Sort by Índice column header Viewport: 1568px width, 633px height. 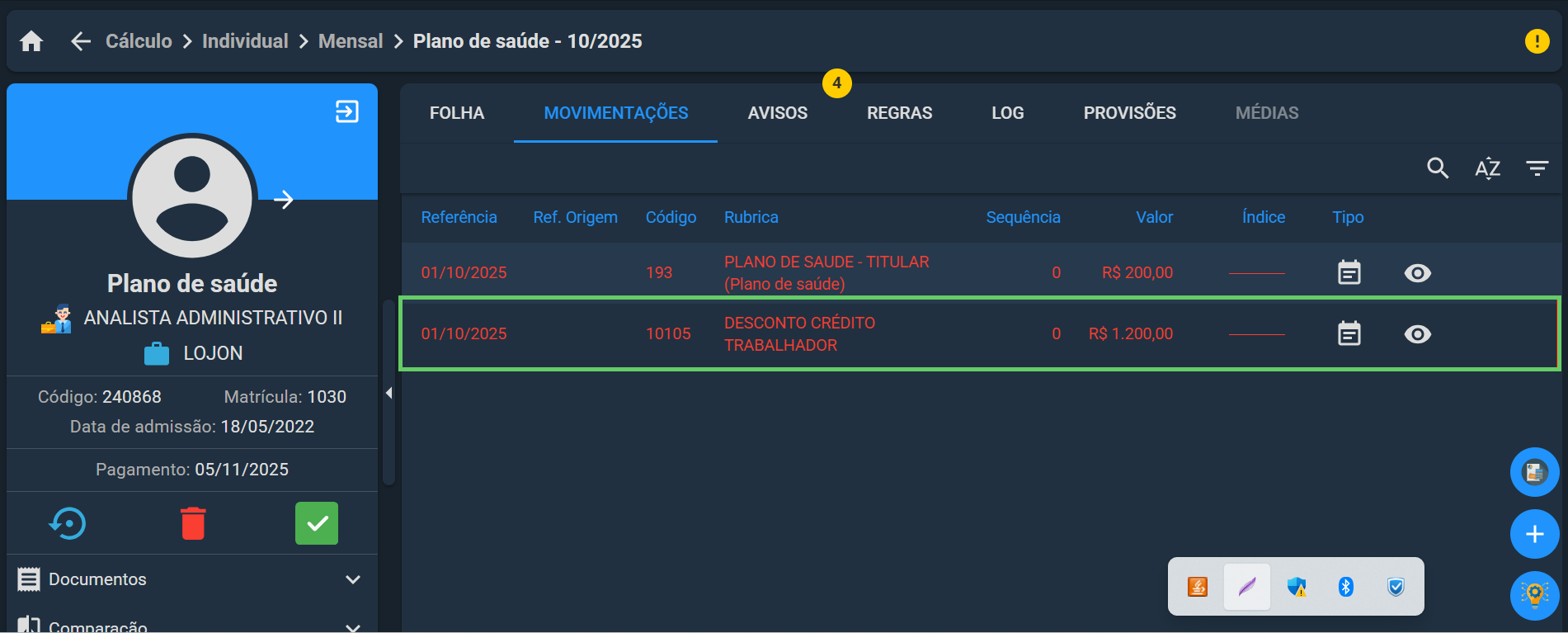pyautogui.click(x=1264, y=217)
